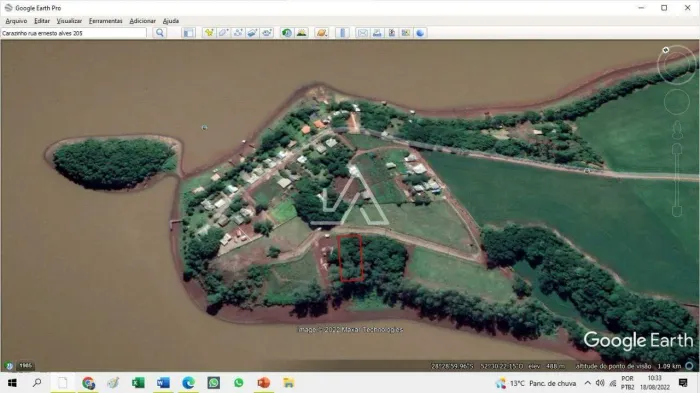Click the magnifier search button
Screen dimensions: 700x393
[x=160, y=33]
